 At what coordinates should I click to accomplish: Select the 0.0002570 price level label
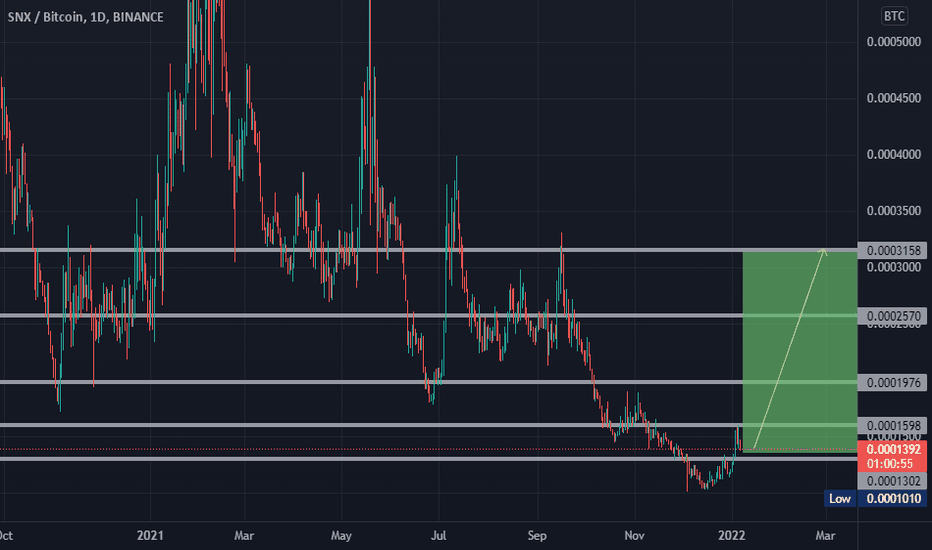click(892, 316)
